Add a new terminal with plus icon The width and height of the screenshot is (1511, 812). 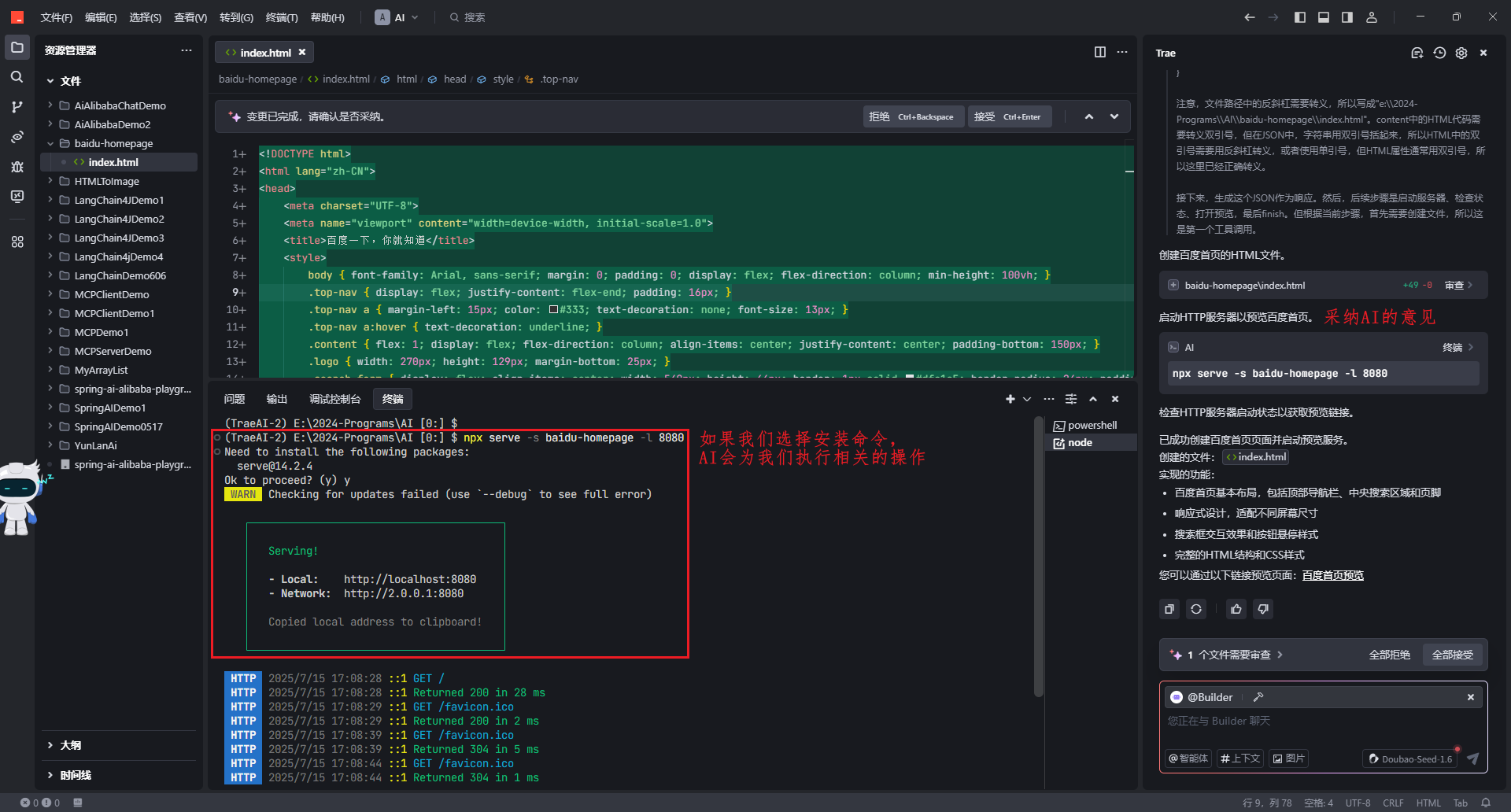tap(1010, 399)
